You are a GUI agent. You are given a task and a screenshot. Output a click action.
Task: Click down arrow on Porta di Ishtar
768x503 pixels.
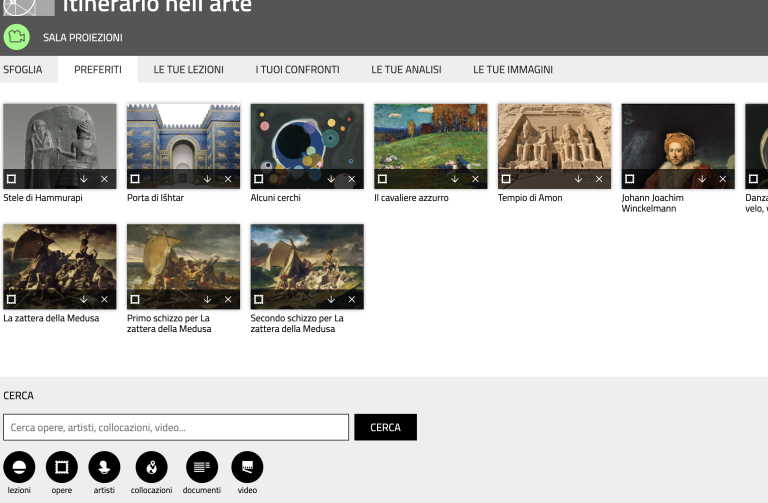coord(207,179)
